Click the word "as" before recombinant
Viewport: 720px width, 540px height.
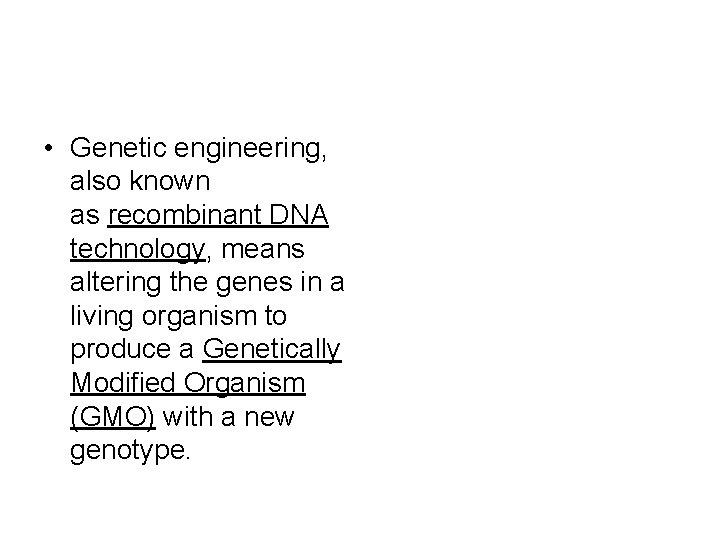84,216
